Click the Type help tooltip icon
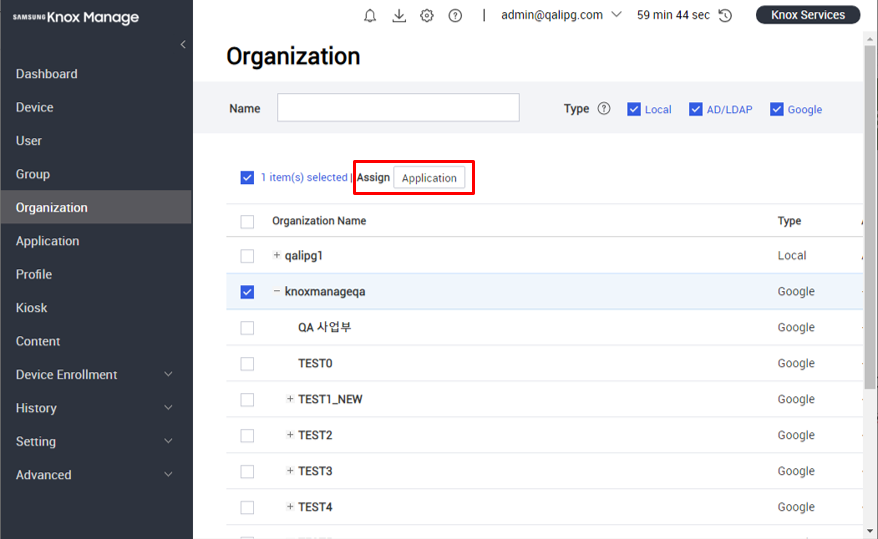Image resolution: width=878 pixels, height=539 pixels. click(604, 109)
